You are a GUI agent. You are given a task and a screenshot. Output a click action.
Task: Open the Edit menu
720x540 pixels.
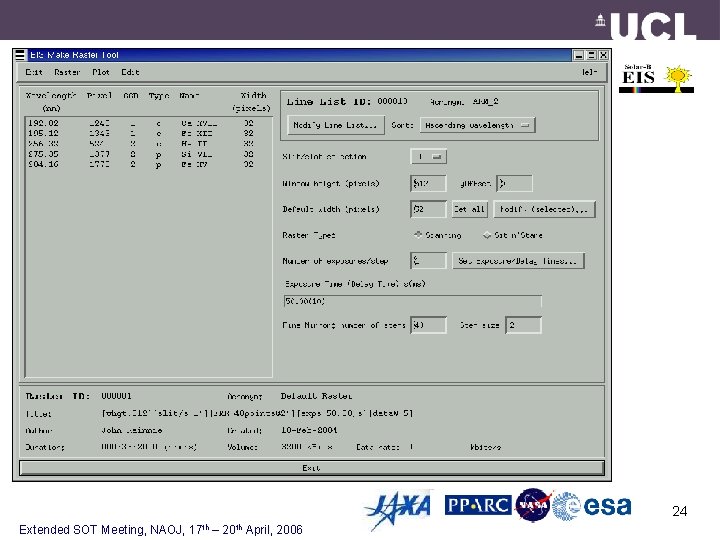pos(130,72)
